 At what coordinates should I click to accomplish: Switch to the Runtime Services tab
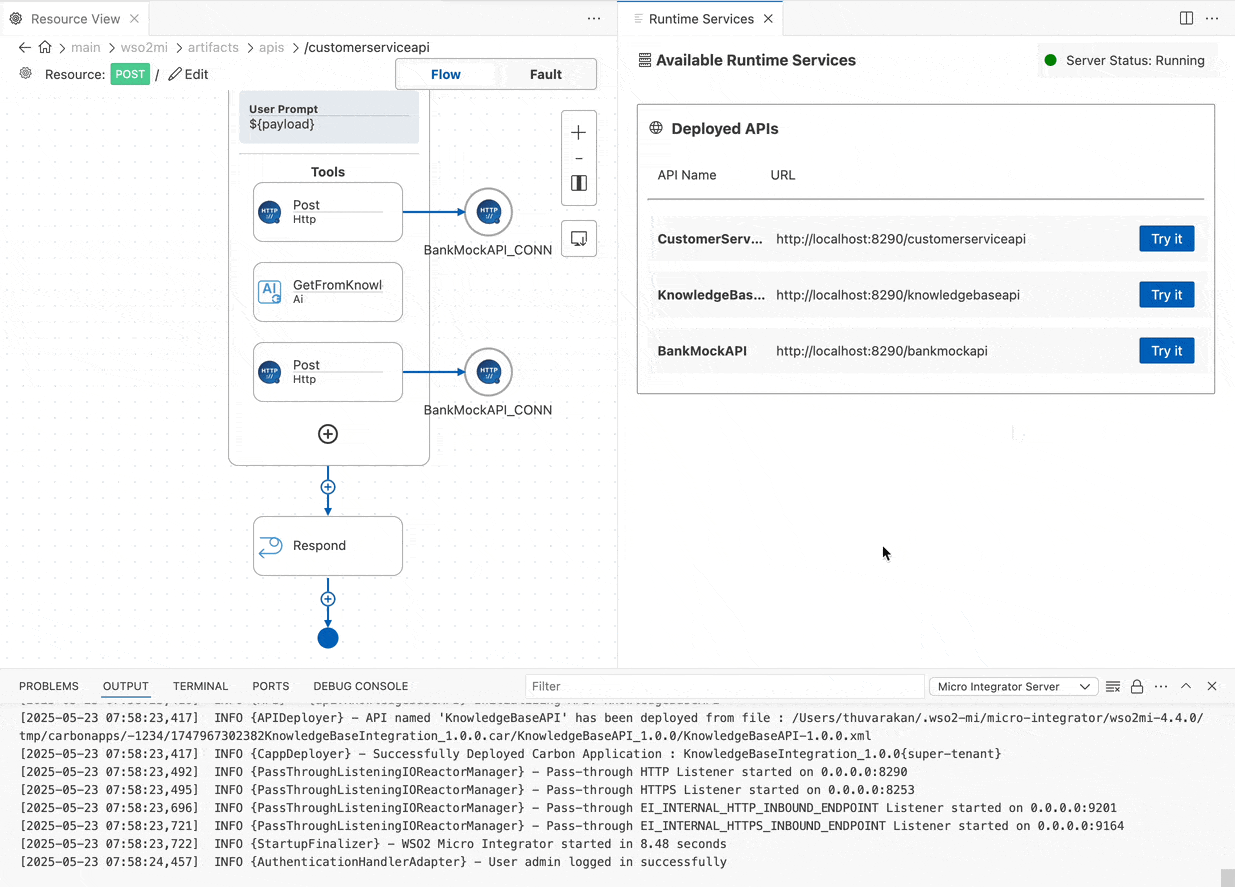tap(701, 19)
